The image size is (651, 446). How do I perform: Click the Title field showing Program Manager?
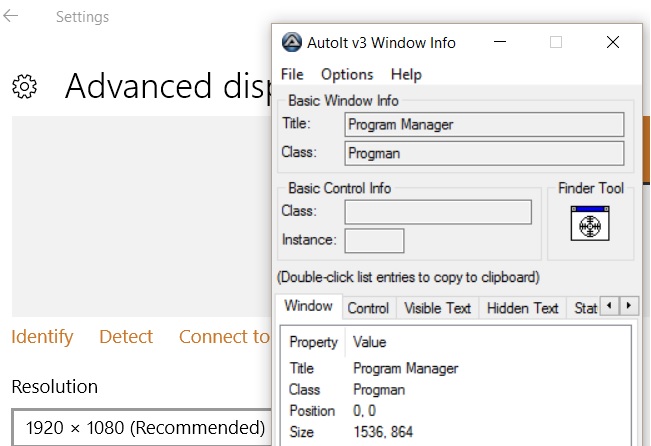pos(484,125)
